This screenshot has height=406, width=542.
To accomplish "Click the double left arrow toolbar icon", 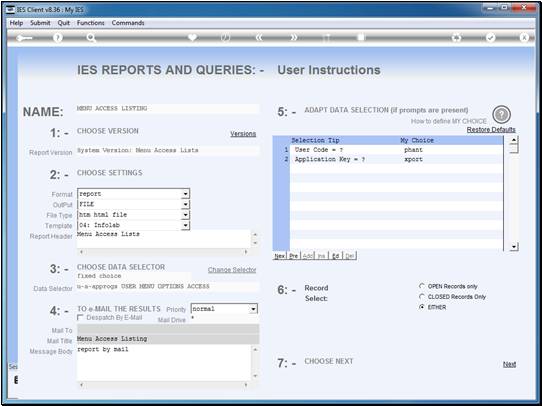I will point(259,37).
